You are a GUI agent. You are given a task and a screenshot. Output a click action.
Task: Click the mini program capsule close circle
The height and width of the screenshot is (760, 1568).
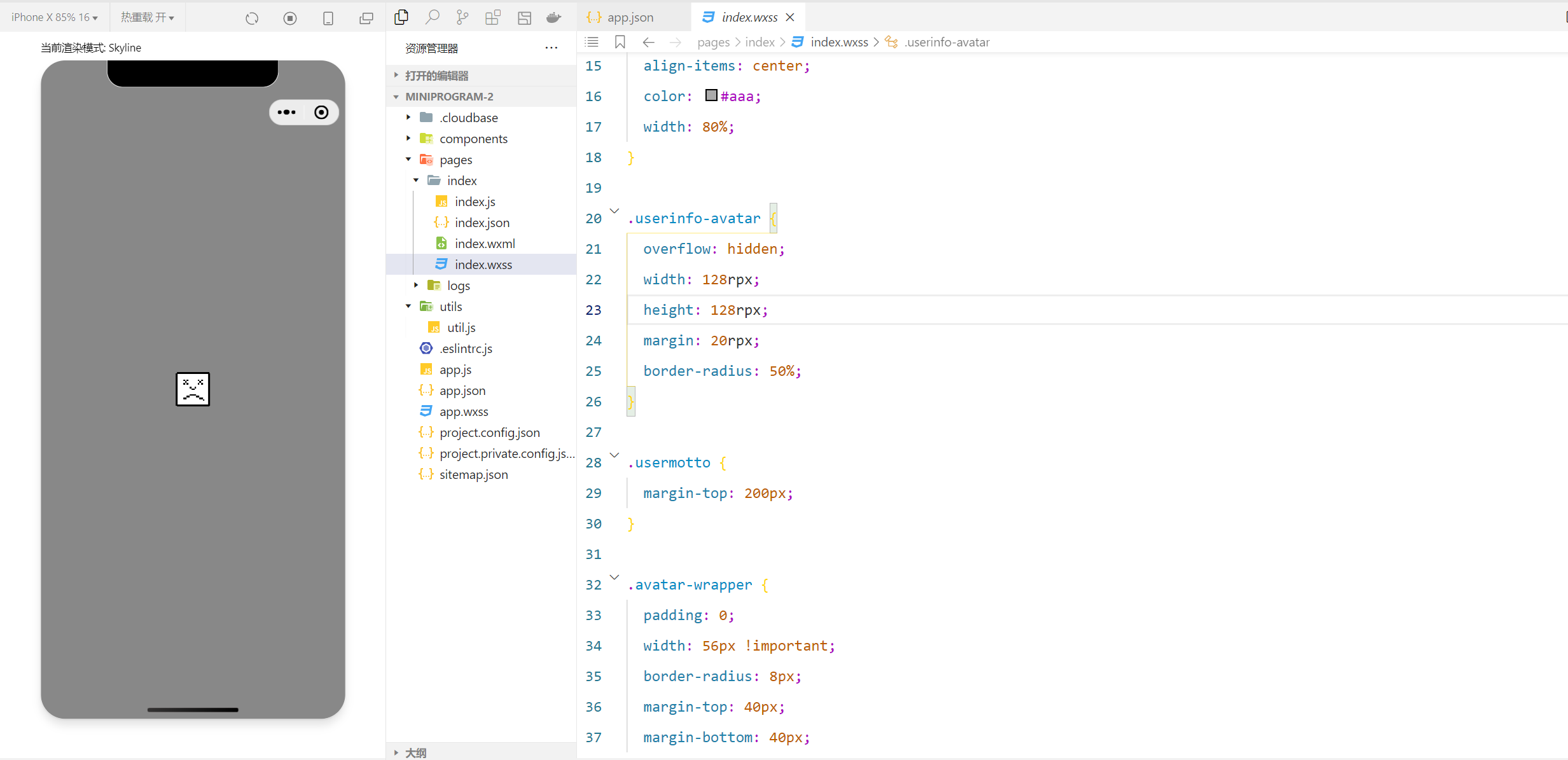click(321, 113)
